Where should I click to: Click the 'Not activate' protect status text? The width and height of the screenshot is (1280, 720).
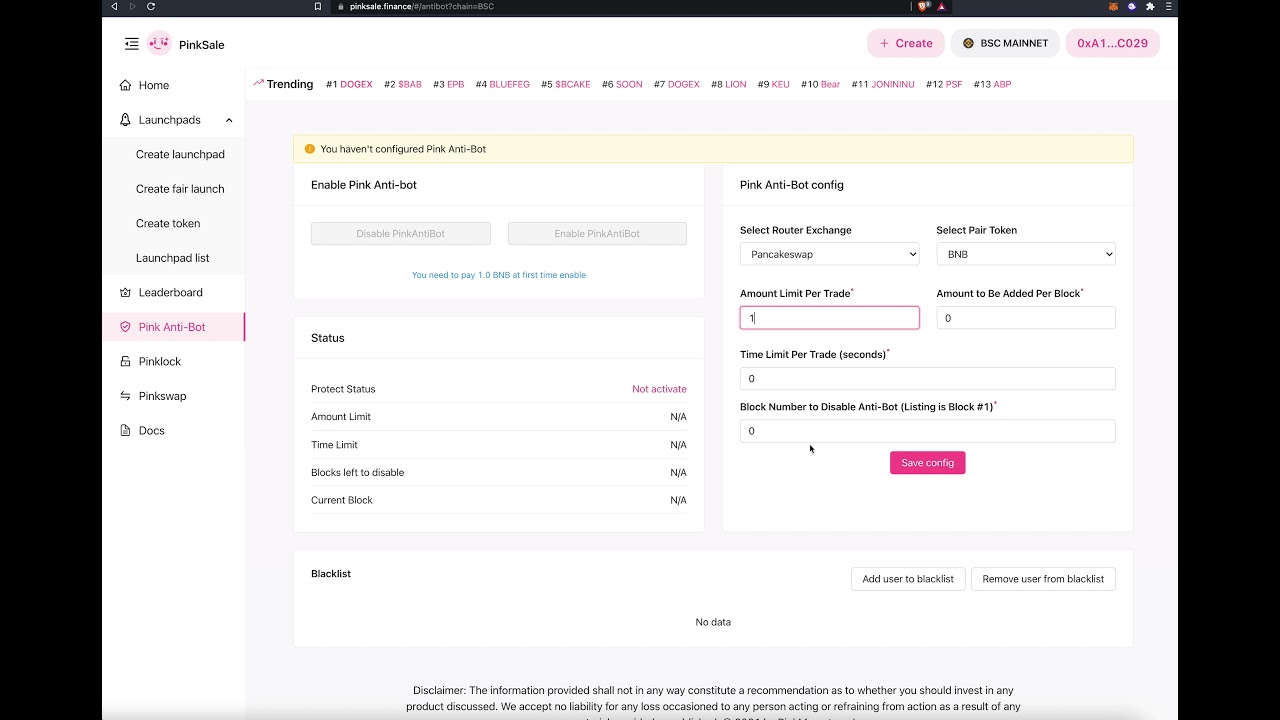coord(659,389)
